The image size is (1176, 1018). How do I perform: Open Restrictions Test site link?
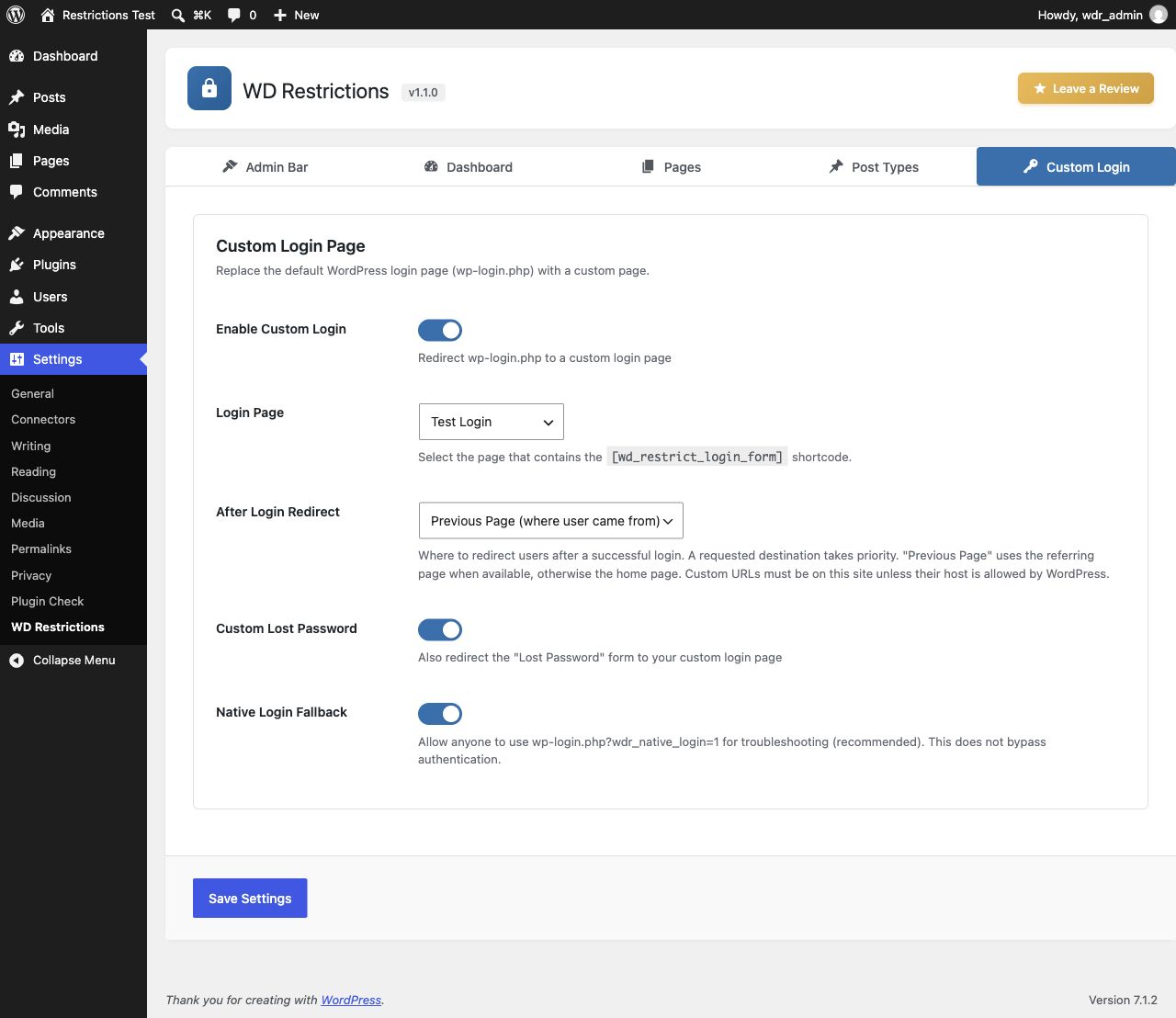pos(98,15)
